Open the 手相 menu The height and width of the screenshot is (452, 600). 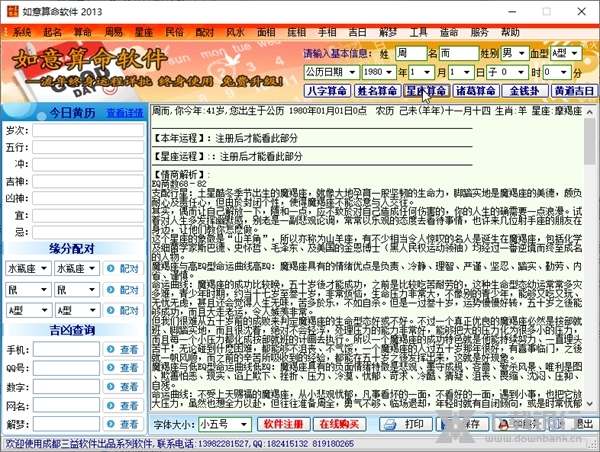[x=327, y=33]
